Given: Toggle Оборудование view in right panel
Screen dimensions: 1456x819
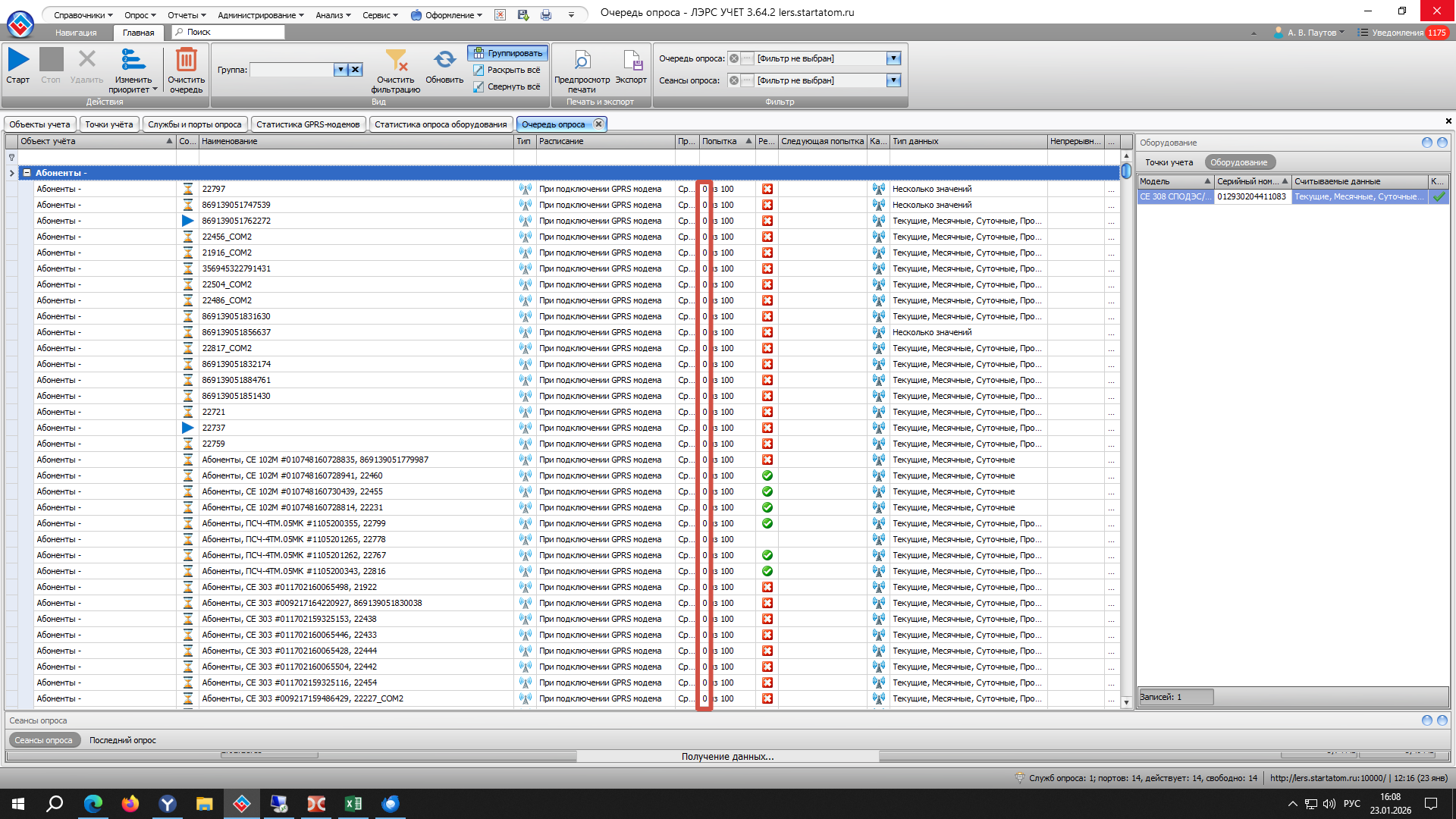Looking at the screenshot, I should coord(1238,162).
